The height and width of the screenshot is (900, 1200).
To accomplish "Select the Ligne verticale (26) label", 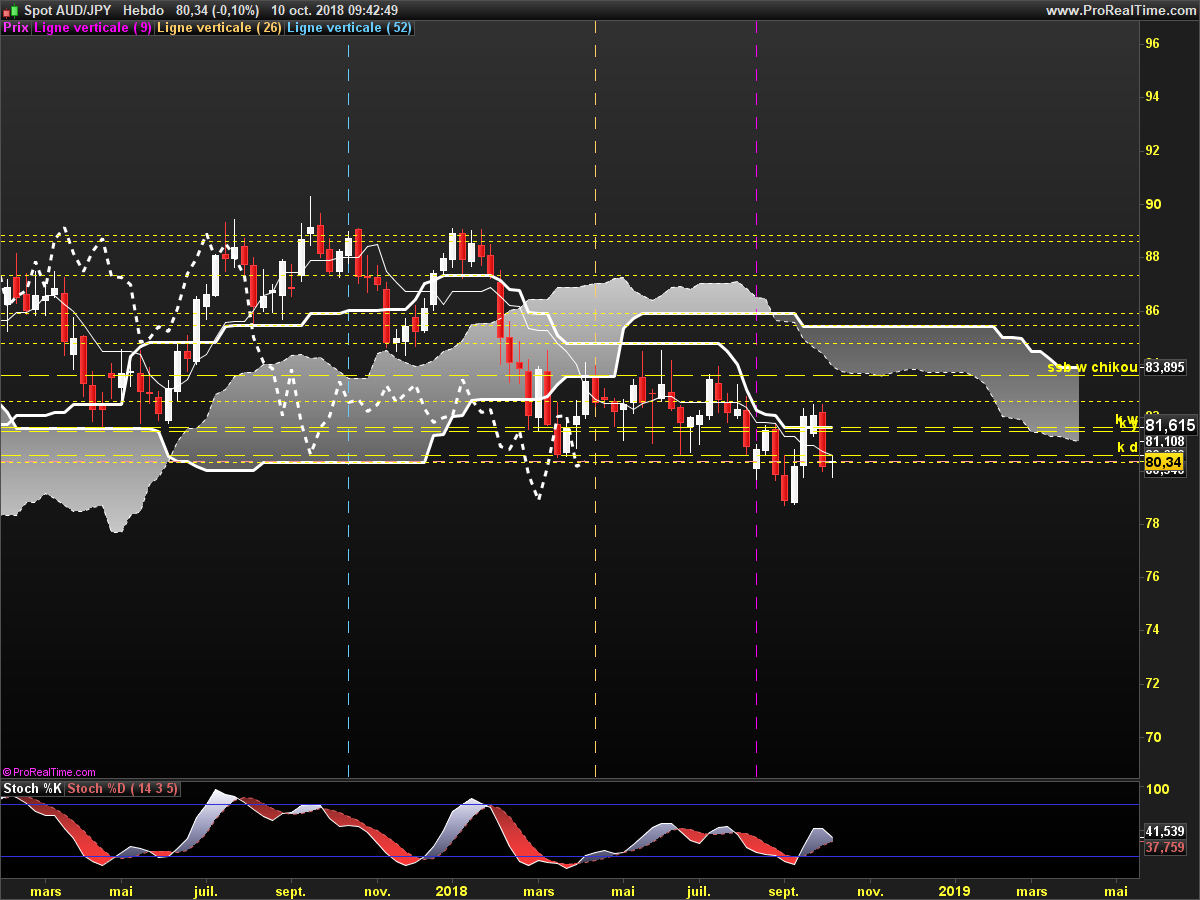I will click(x=219, y=28).
